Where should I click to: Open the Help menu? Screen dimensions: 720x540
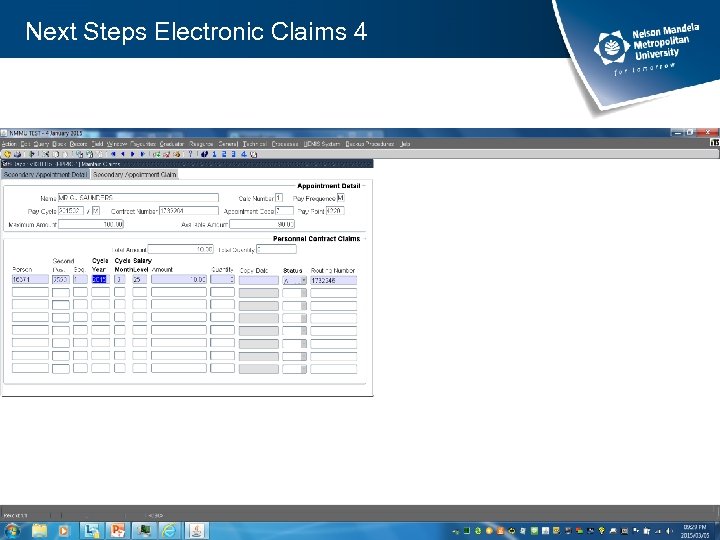pos(405,144)
